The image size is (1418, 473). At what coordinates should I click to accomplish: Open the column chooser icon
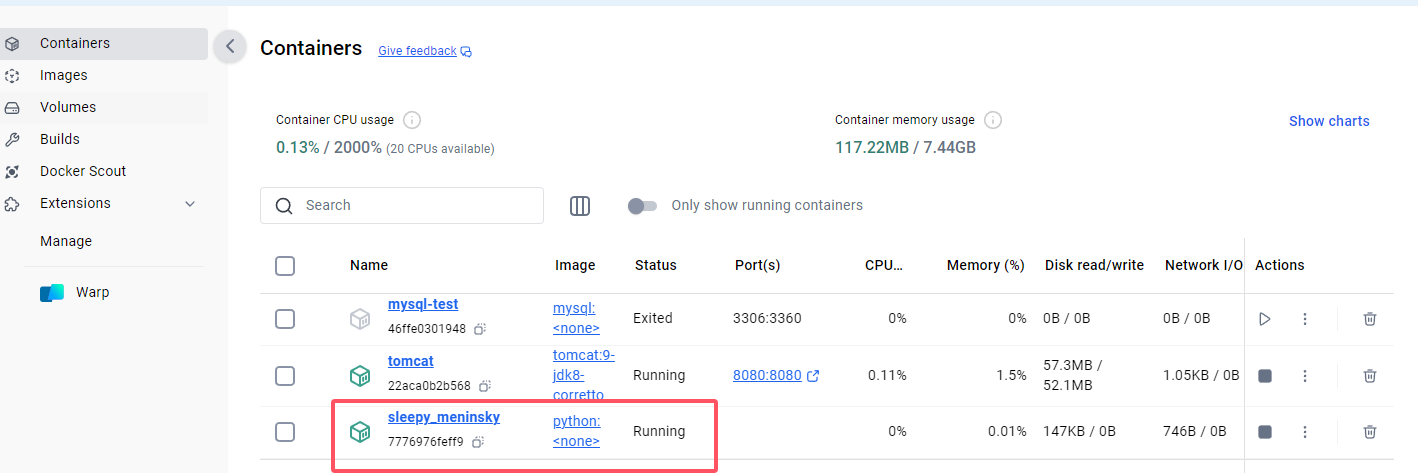tap(580, 206)
